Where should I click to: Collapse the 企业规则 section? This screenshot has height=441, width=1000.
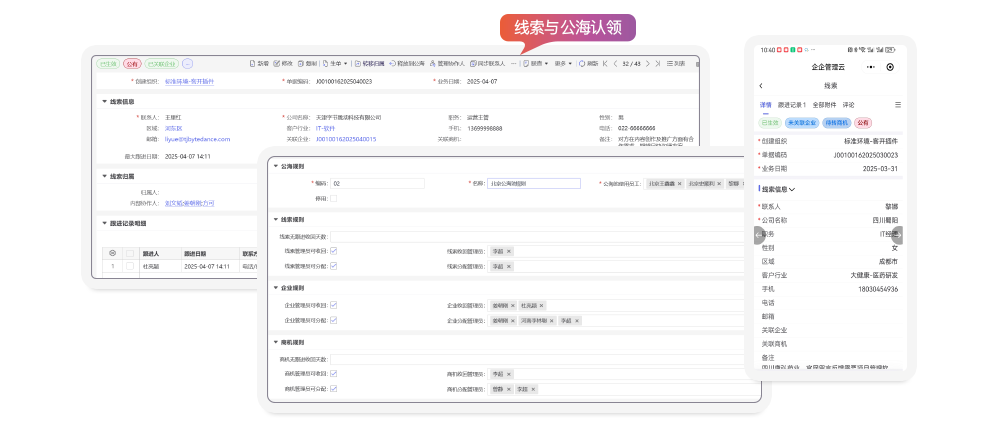coord(275,288)
